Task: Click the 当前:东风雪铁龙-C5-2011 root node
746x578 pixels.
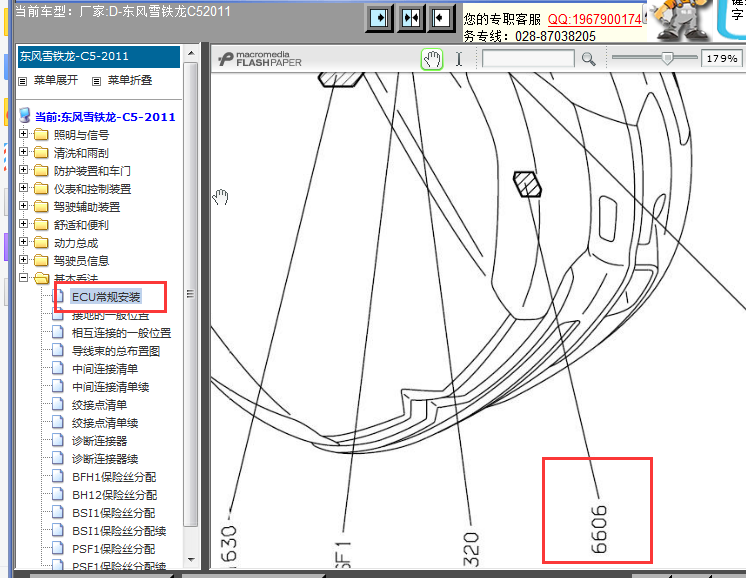Action: [105, 117]
